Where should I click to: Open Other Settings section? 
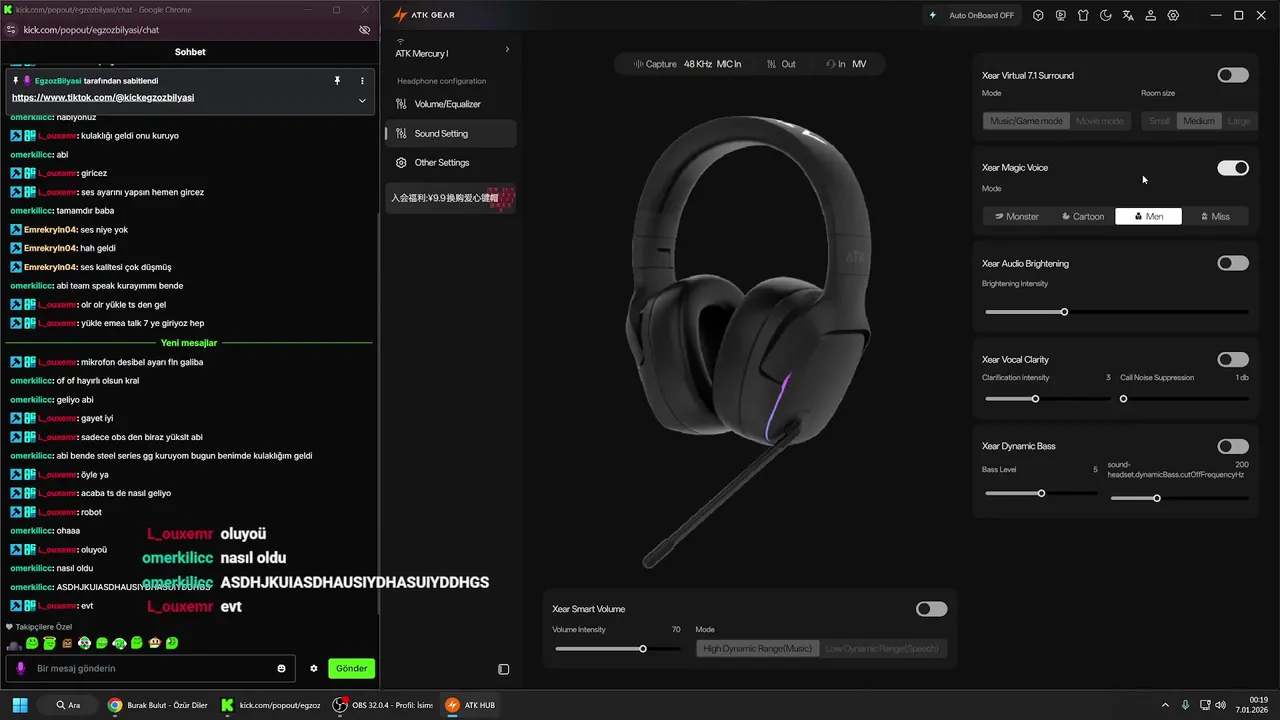click(x=450, y=162)
